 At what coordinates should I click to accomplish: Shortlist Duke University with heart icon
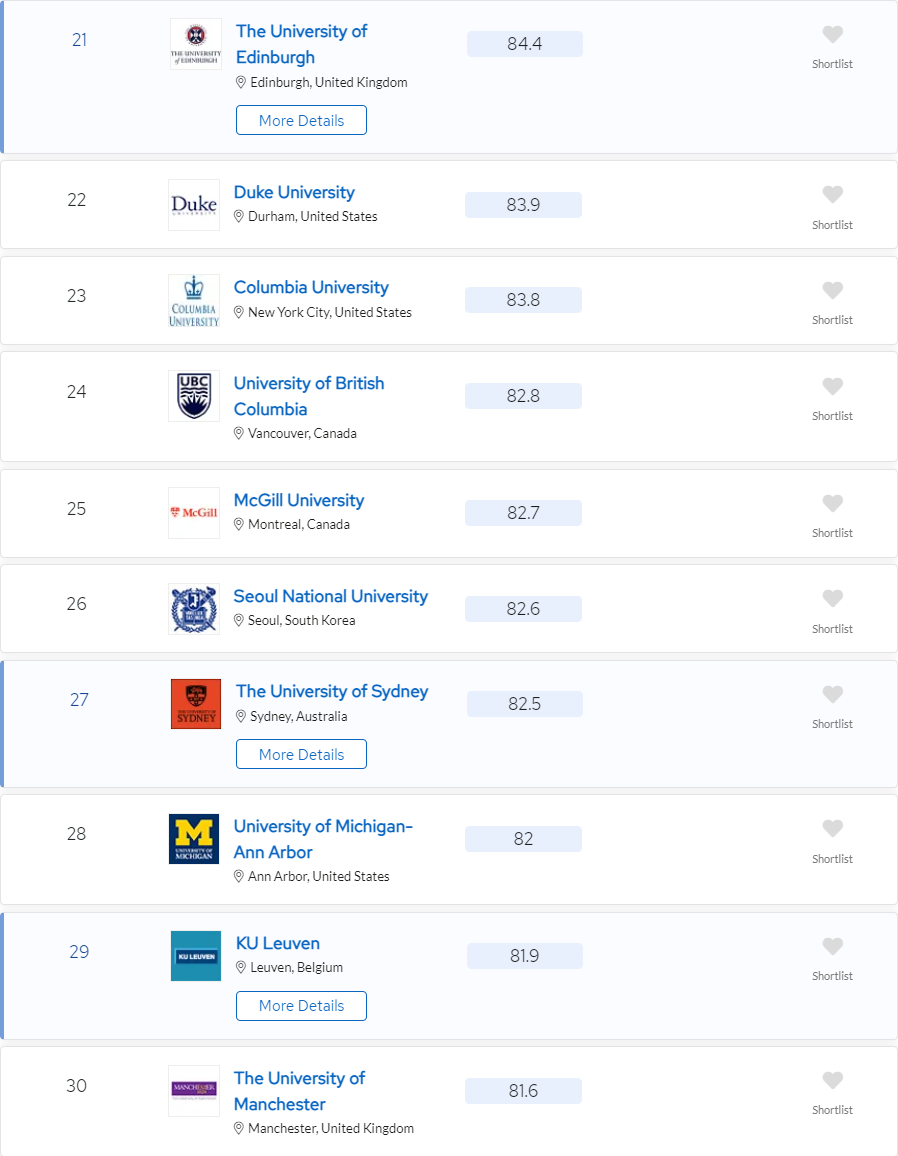(832, 195)
